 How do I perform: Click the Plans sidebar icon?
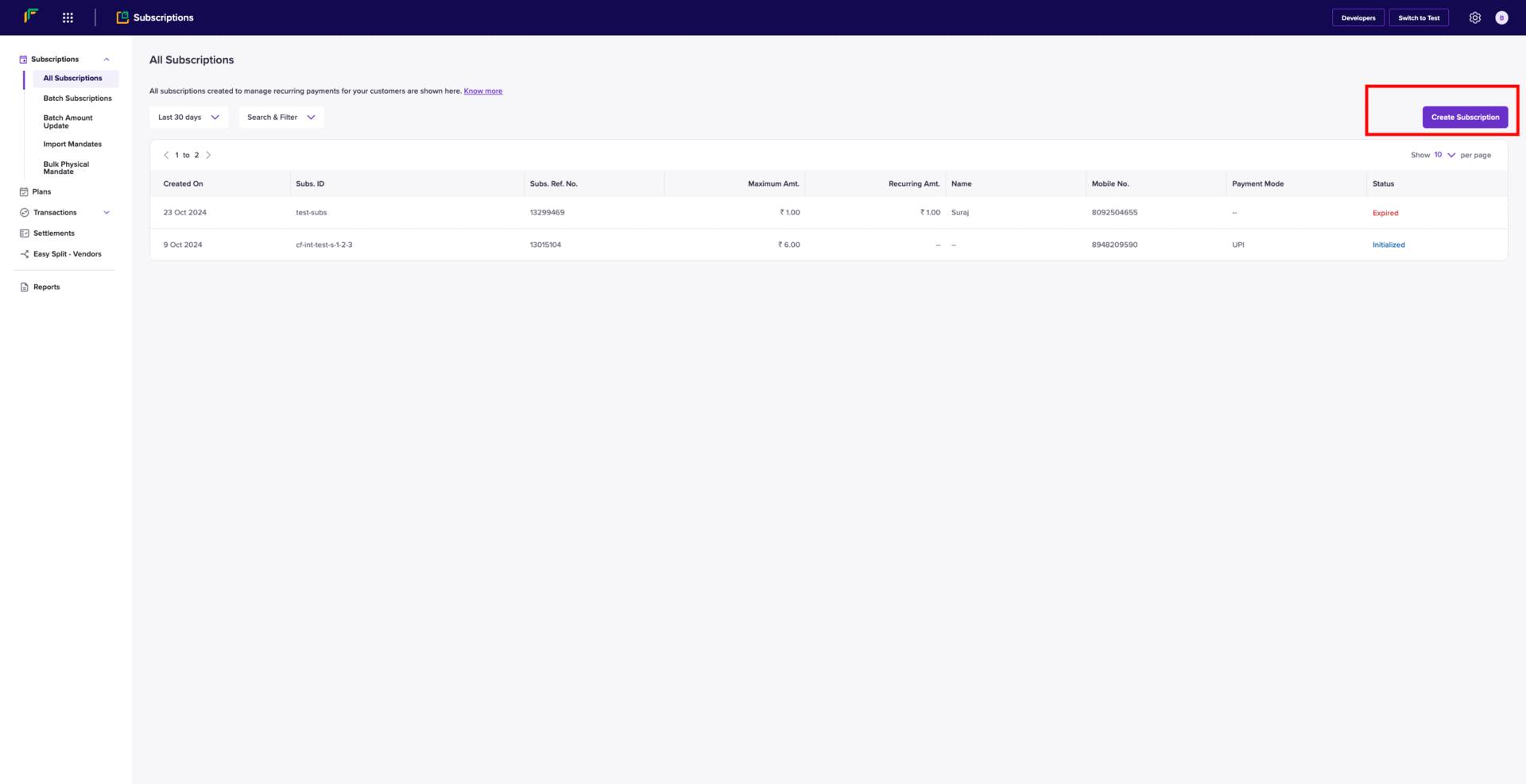click(x=24, y=191)
